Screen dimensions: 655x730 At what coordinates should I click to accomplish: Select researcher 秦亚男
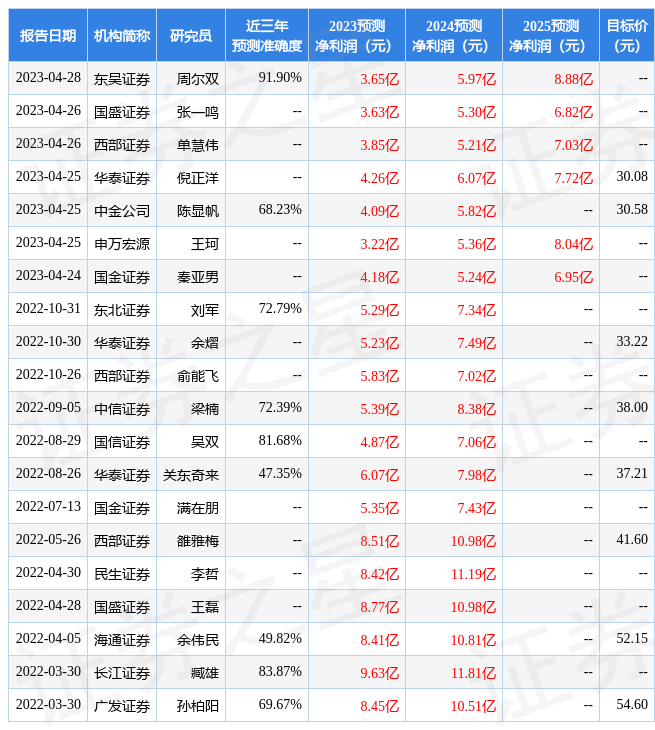point(198,277)
